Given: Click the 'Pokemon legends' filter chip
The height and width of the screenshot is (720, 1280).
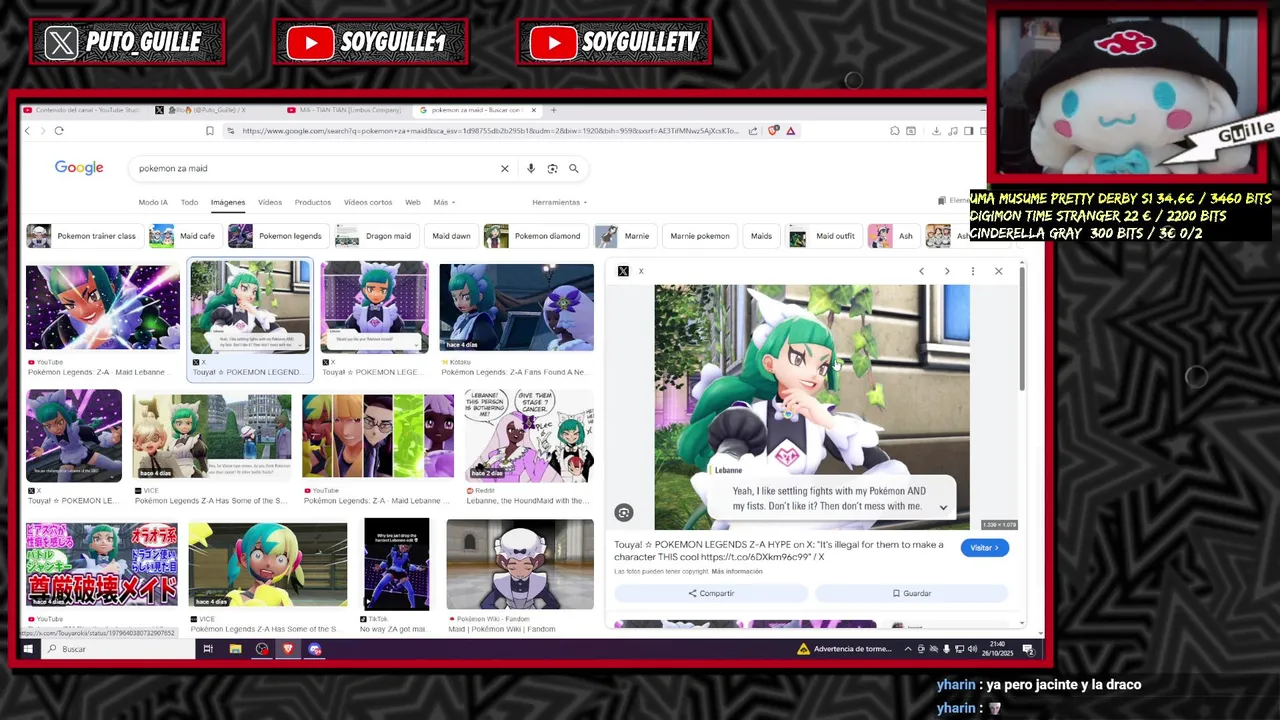Looking at the screenshot, I should click(277, 236).
